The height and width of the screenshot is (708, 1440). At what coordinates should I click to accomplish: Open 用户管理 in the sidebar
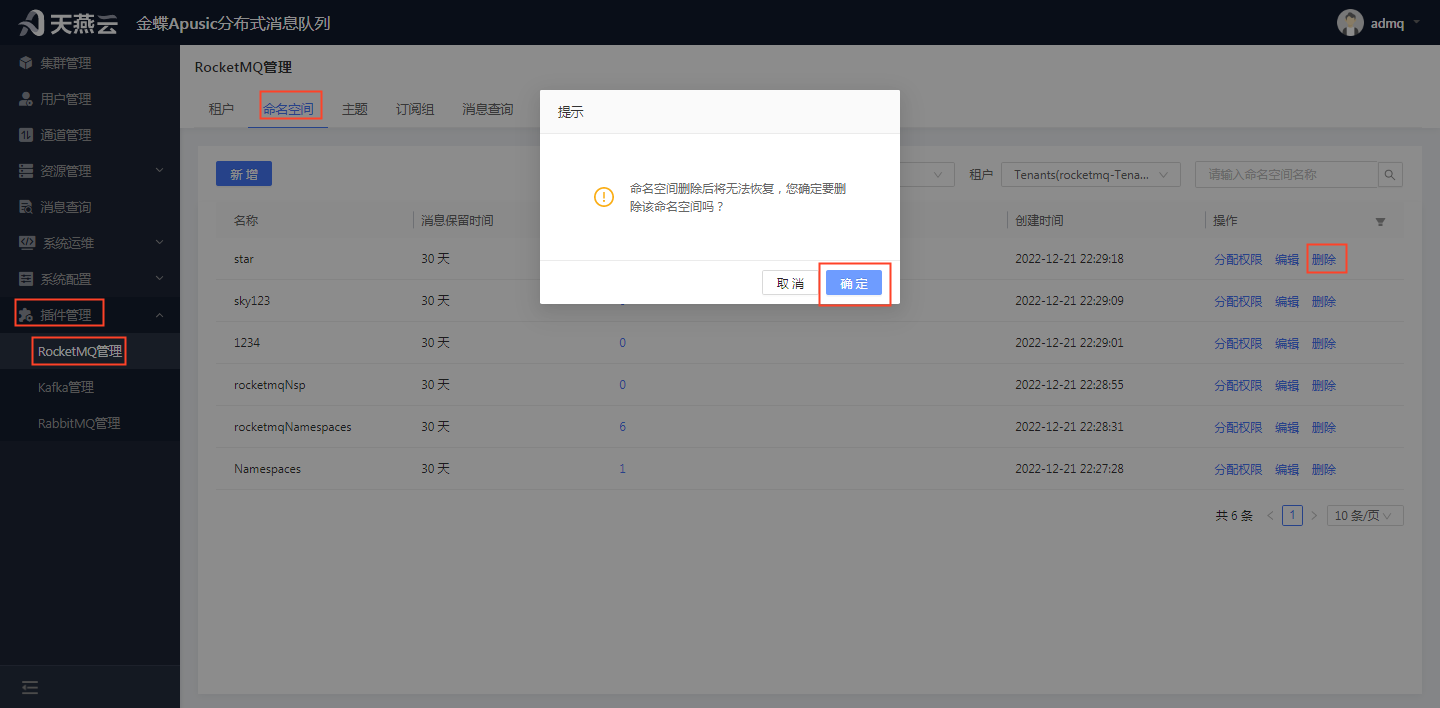(65, 99)
